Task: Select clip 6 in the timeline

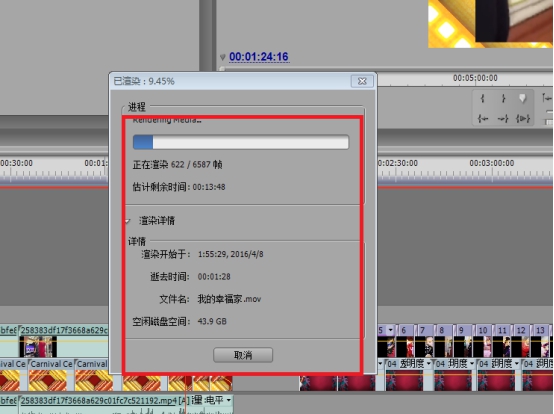Action: click(406, 341)
